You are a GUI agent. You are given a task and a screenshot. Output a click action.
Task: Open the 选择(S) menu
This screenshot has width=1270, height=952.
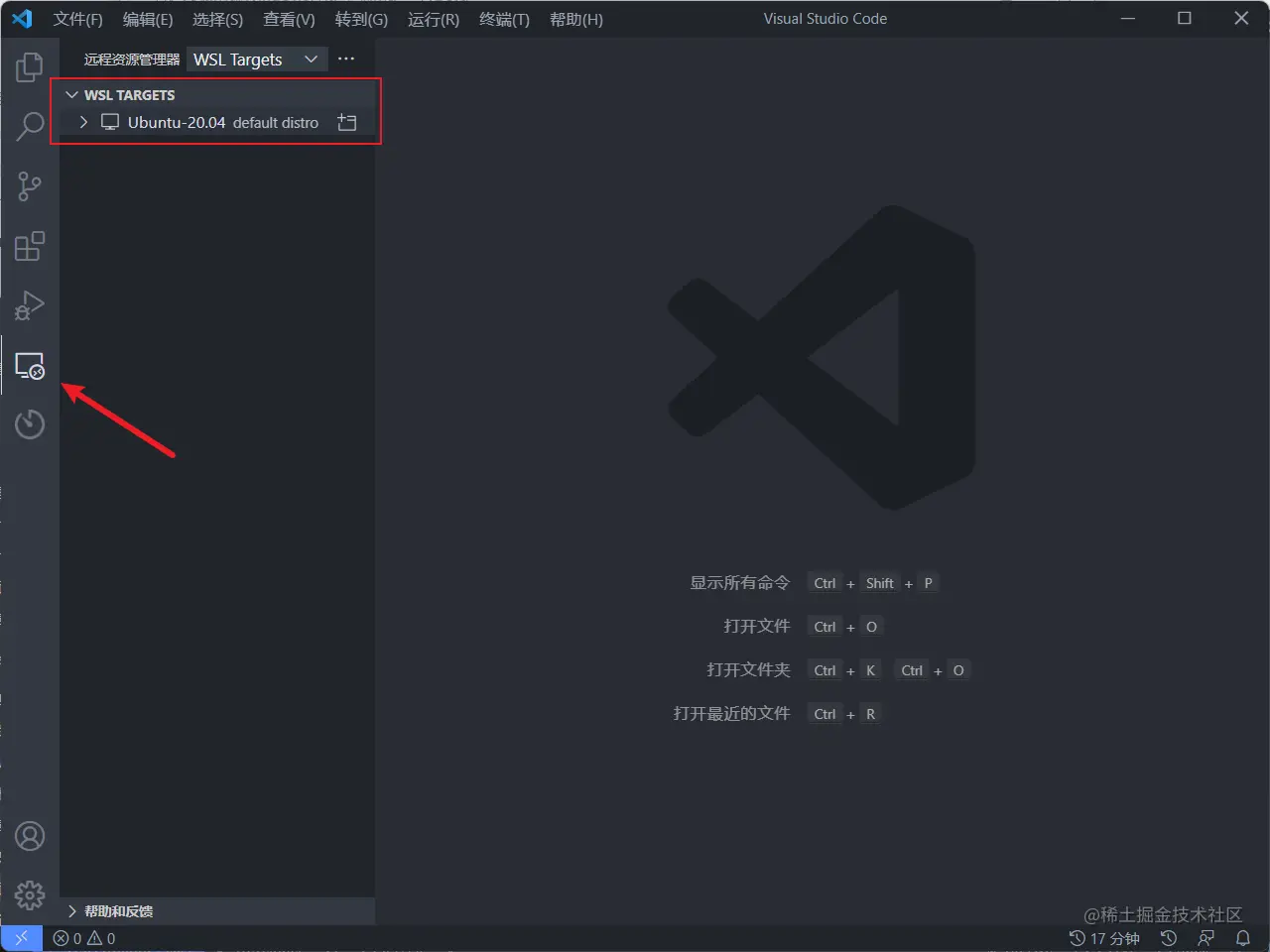click(217, 19)
